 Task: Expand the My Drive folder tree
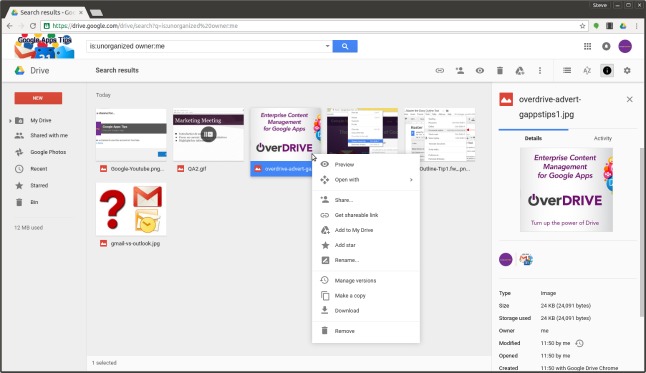point(10,120)
